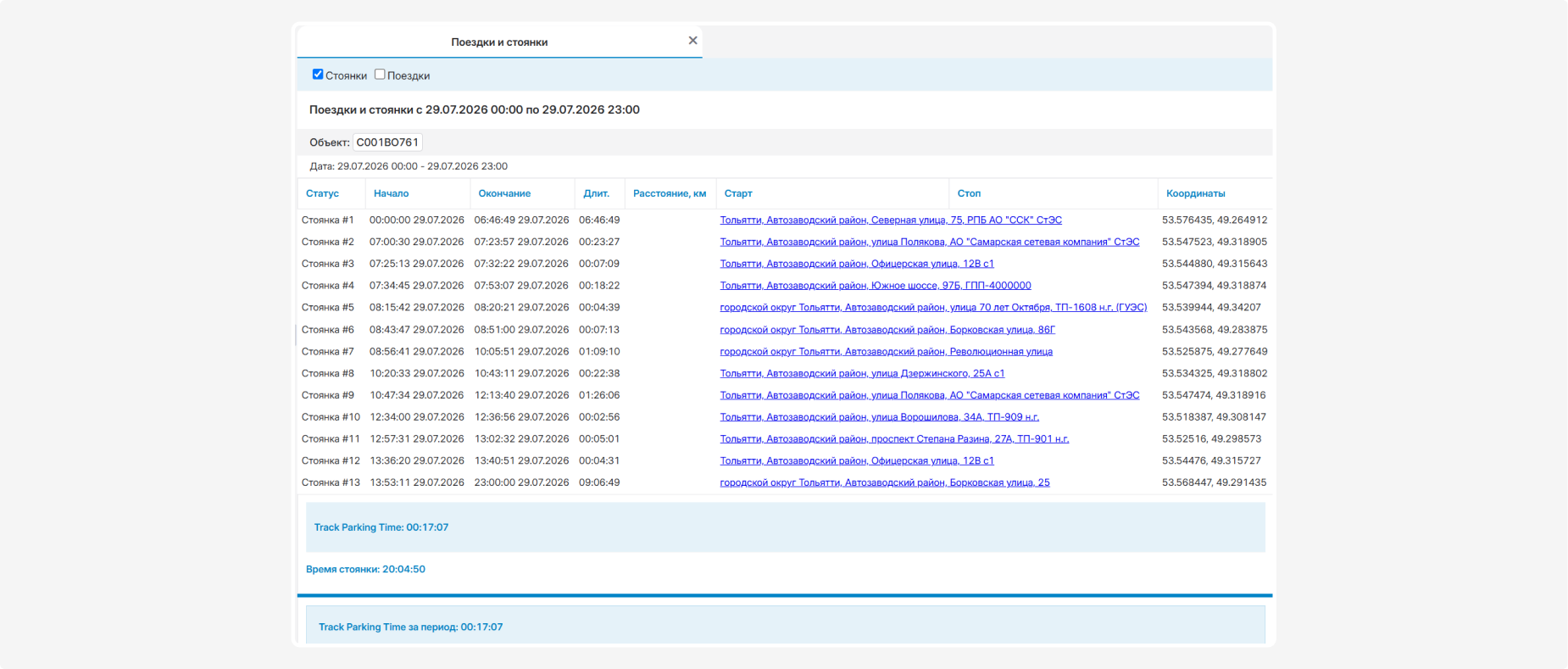Open Стоянка #12 Офицерская улица, 12В с1 link

(857, 461)
